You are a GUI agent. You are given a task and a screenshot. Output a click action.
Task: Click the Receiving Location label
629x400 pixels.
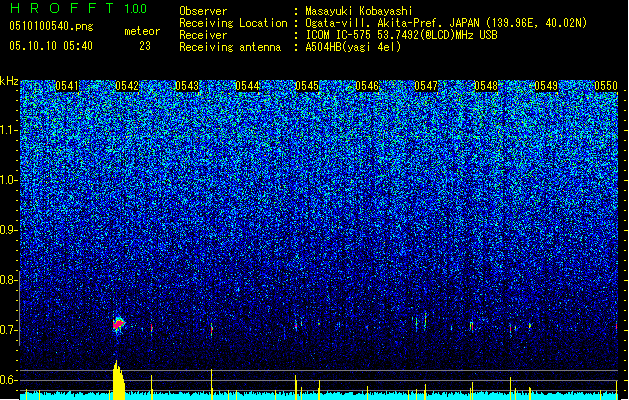pos(233,23)
